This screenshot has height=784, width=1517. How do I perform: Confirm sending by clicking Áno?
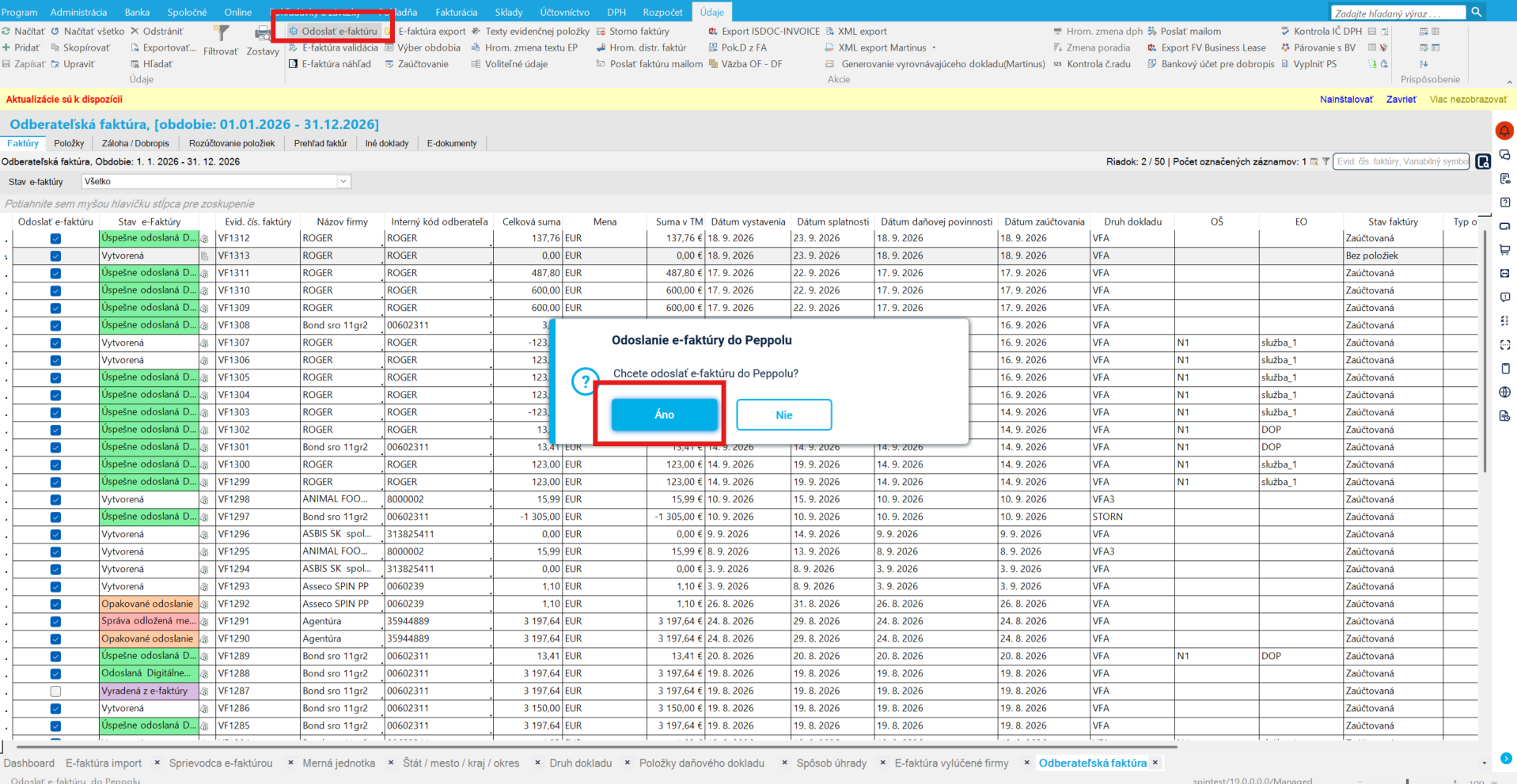click(665, 415)
